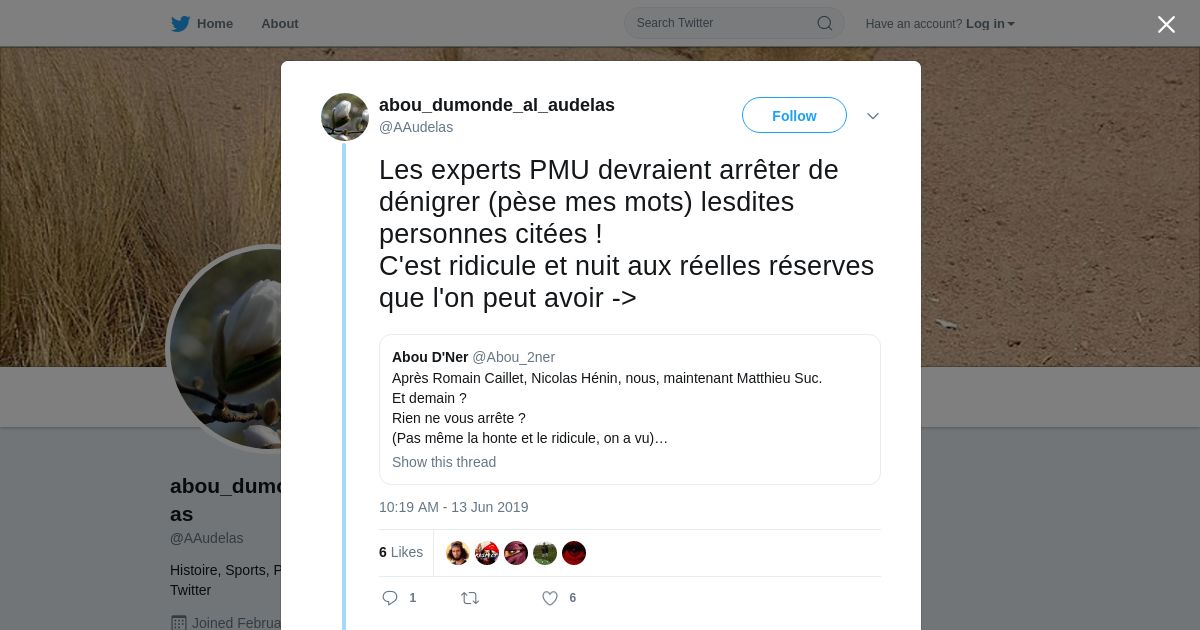Click the @AAudelas handle in tweet header

tap(416, 127)
